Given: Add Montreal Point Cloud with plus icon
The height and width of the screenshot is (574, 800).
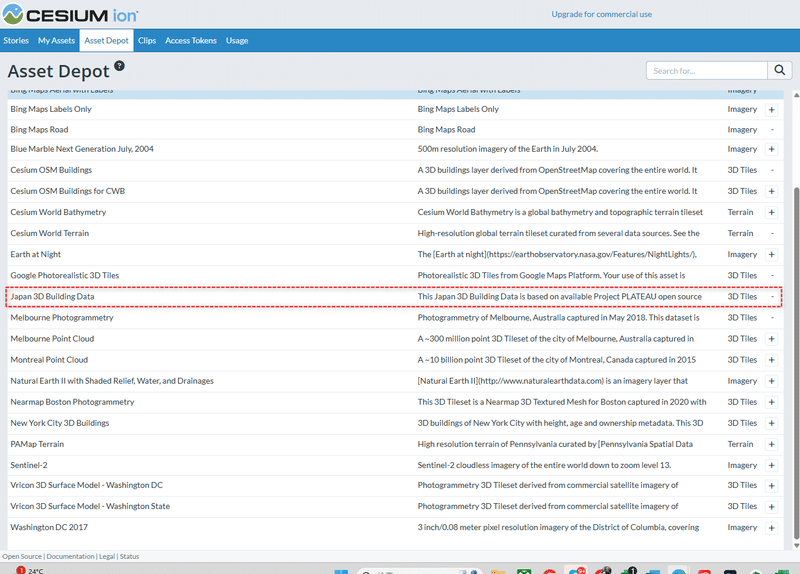Looking at the screenshot, I should pos(771,360).
